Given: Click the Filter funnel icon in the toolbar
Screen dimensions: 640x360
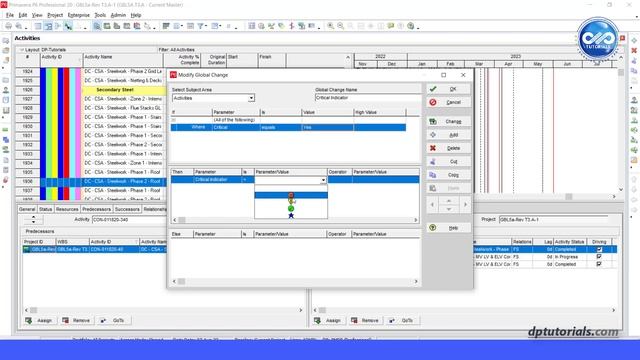Looking at the screenshot, I should [x=200, y=26].
